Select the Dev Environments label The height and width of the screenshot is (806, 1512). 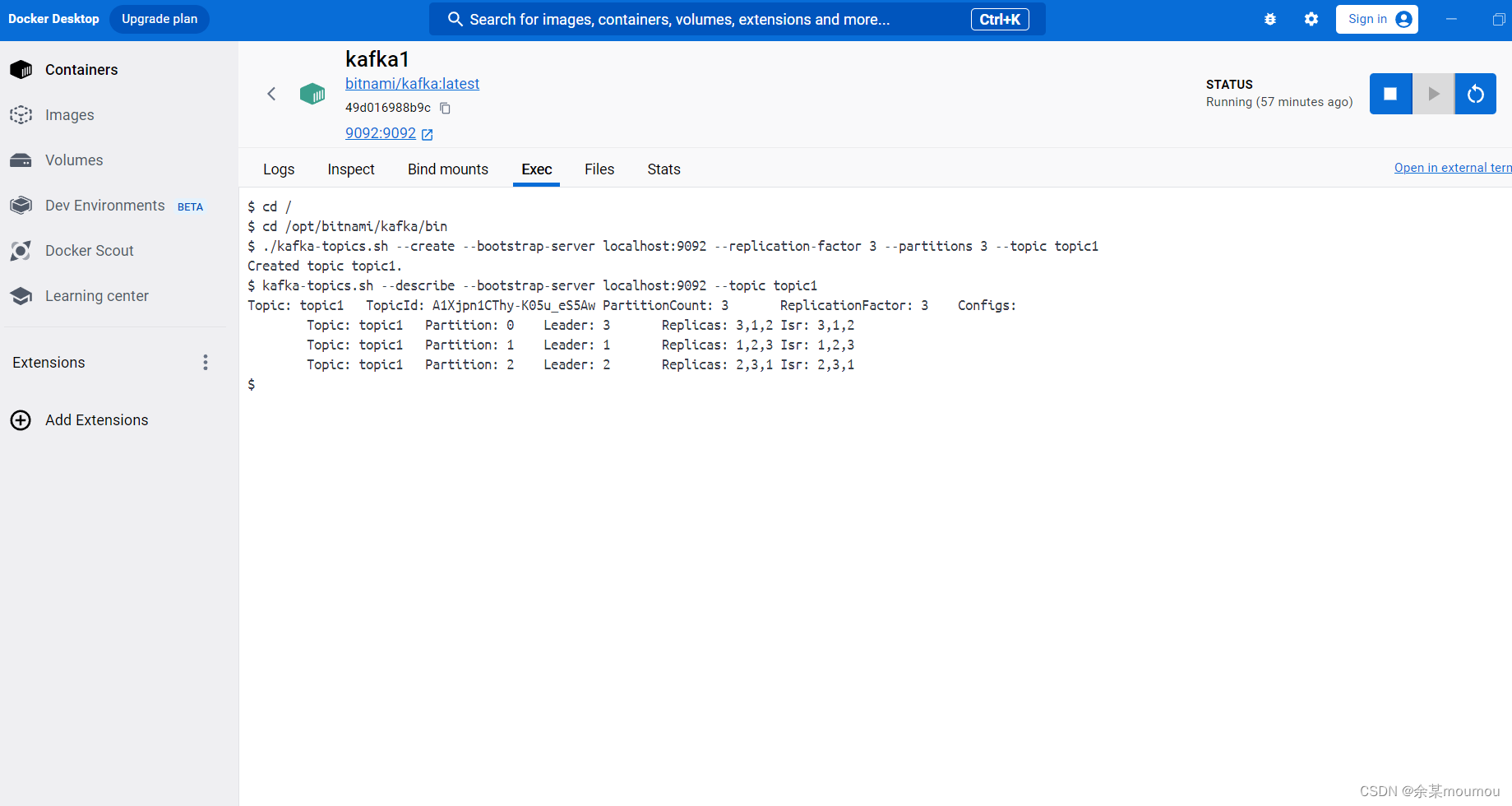[105, 206]
